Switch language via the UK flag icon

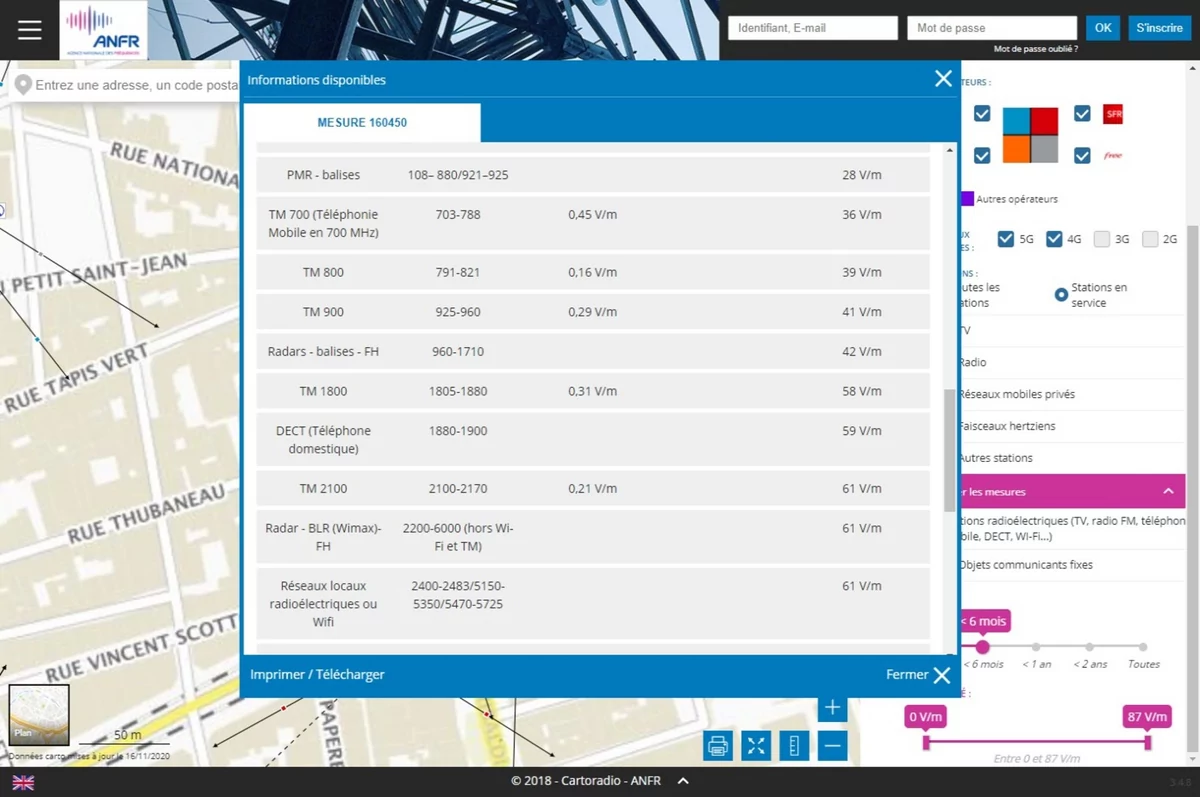pyautogui.click(x=23, y=782)
